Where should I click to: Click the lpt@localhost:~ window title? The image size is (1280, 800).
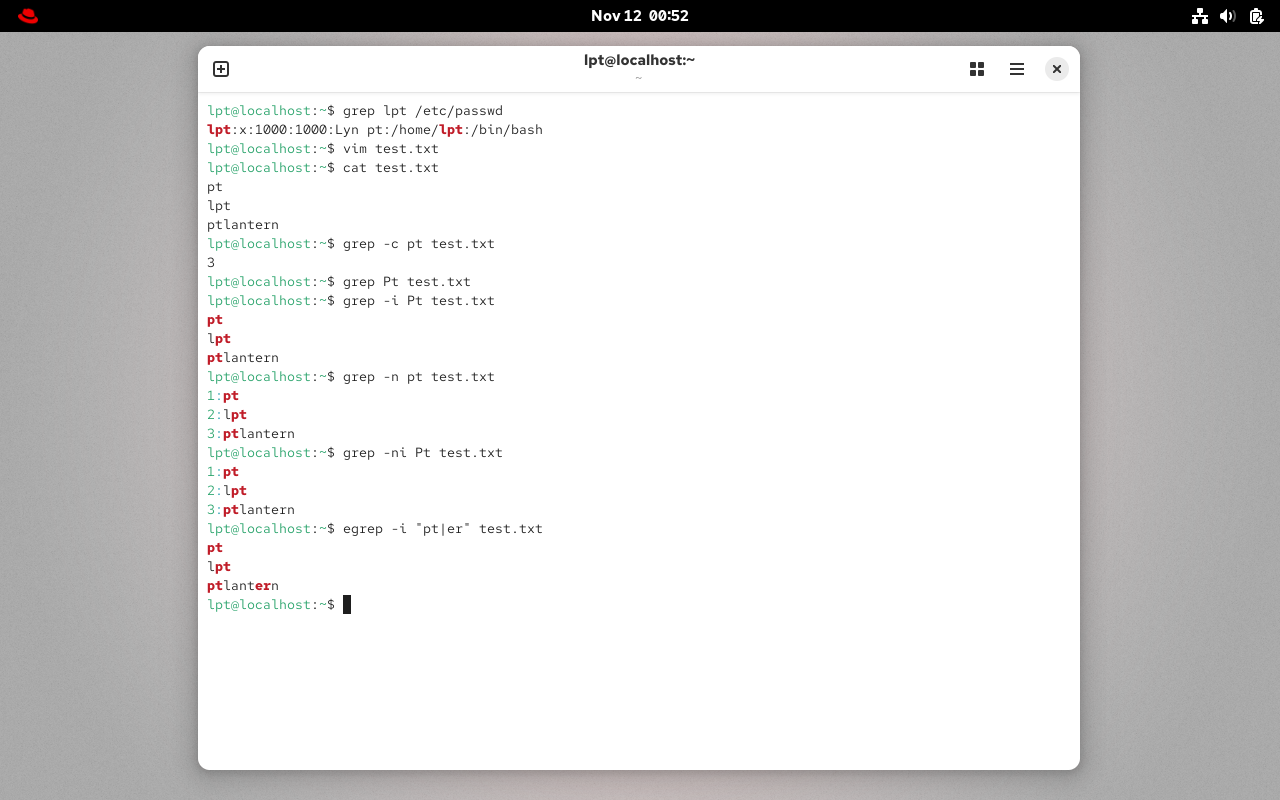coord(639,60)
